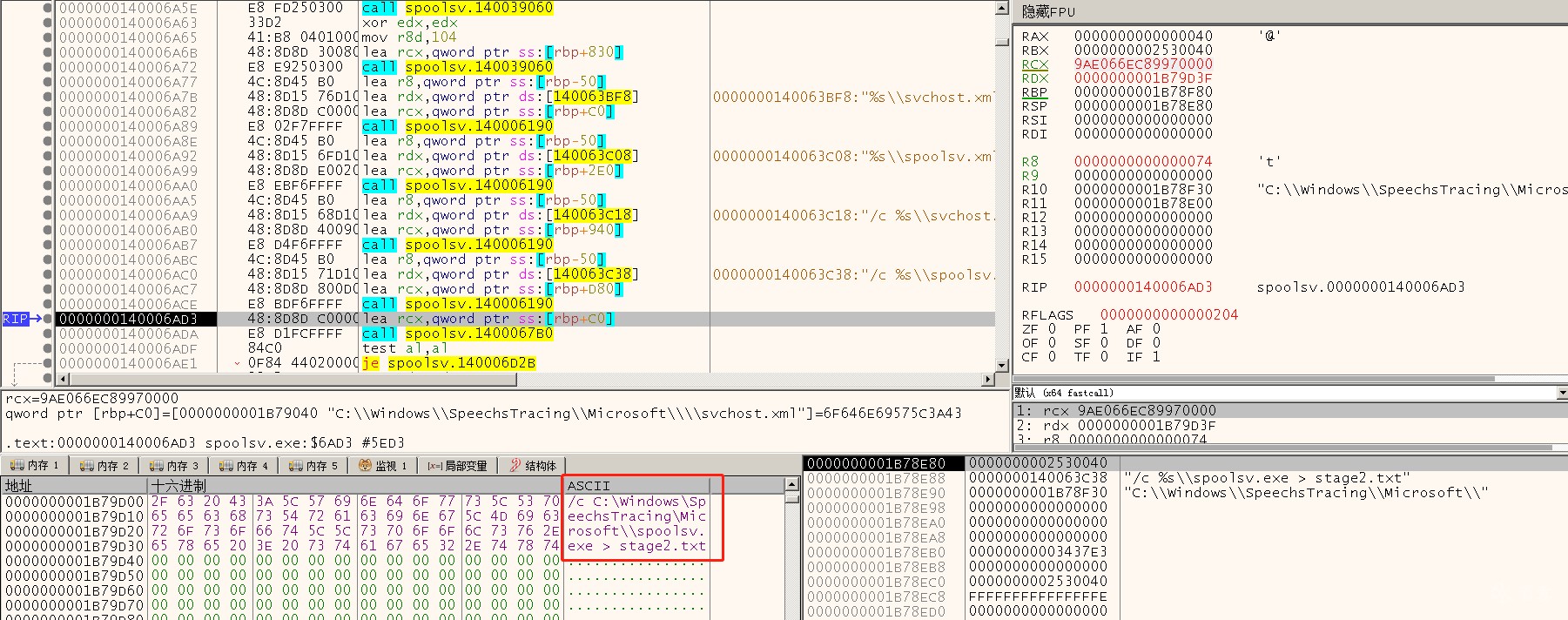Select dump row address 0000000001B79D00

[x=74, y=502]
